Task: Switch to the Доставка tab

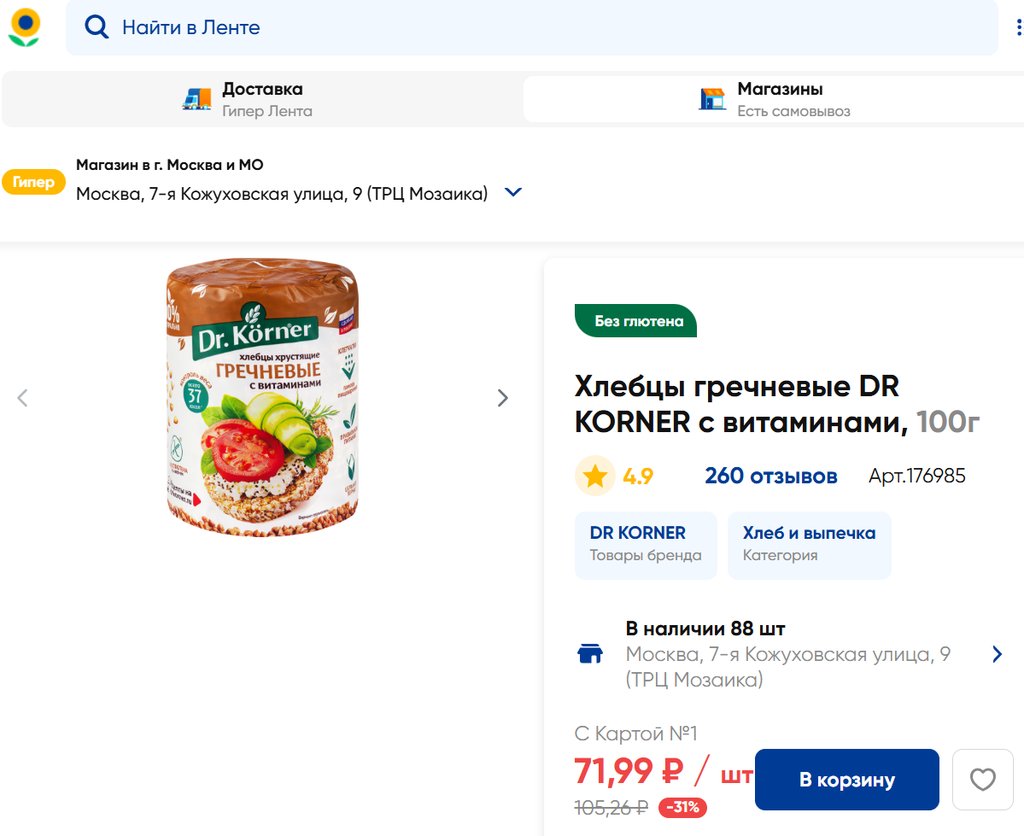Action: (x=262, y=99)
